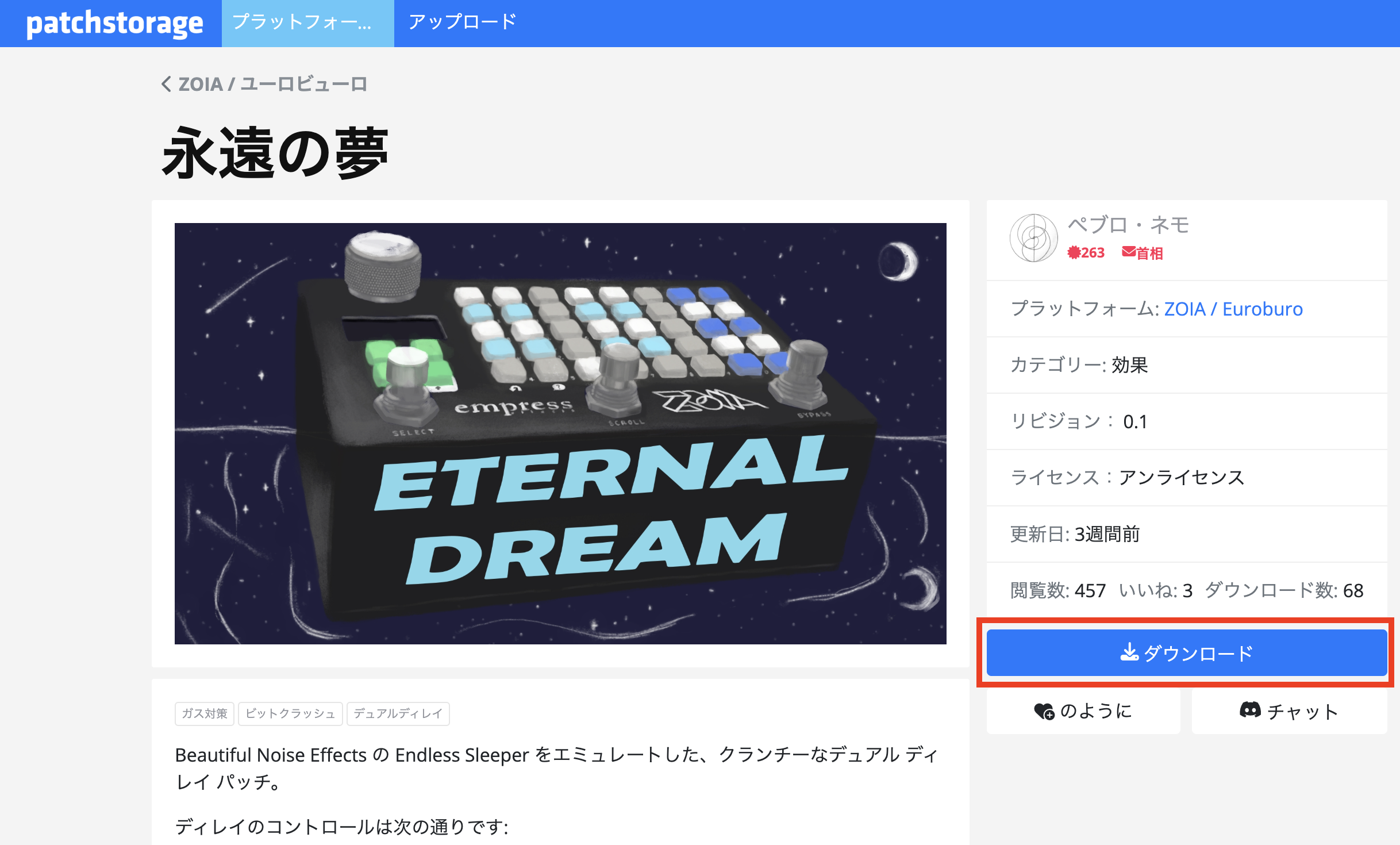Go to the アップロード page
Screen dimensions: 1400x845
tap(463, 23)
